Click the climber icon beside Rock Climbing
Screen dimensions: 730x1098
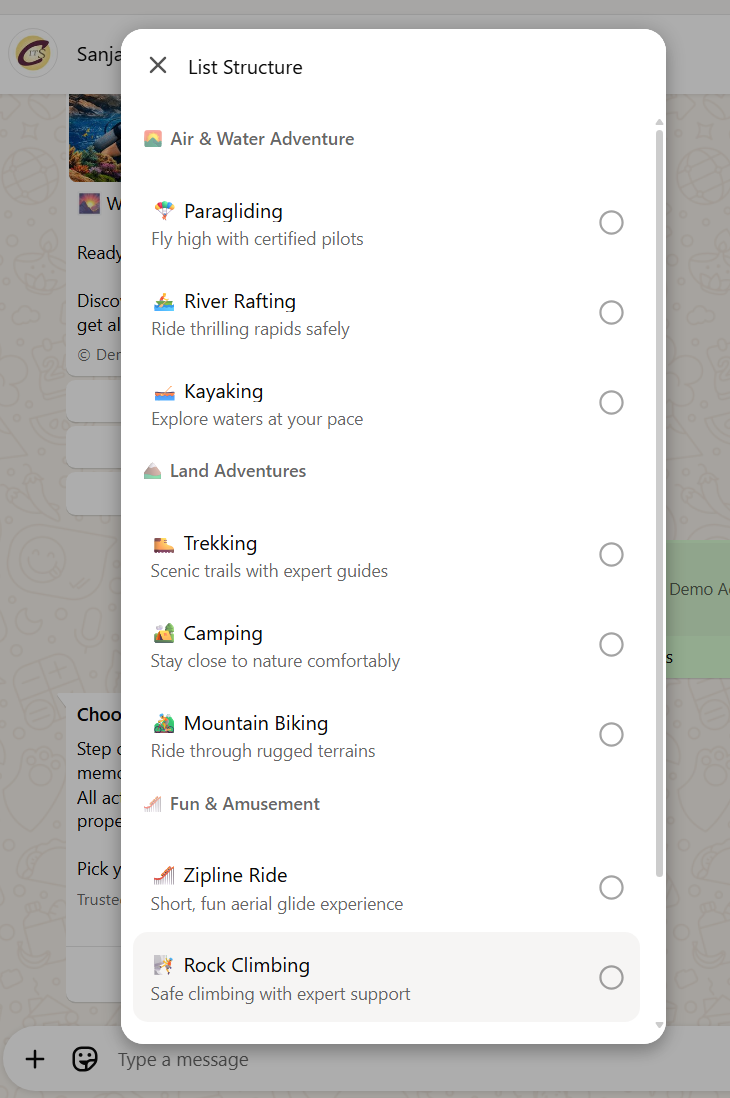163,966
